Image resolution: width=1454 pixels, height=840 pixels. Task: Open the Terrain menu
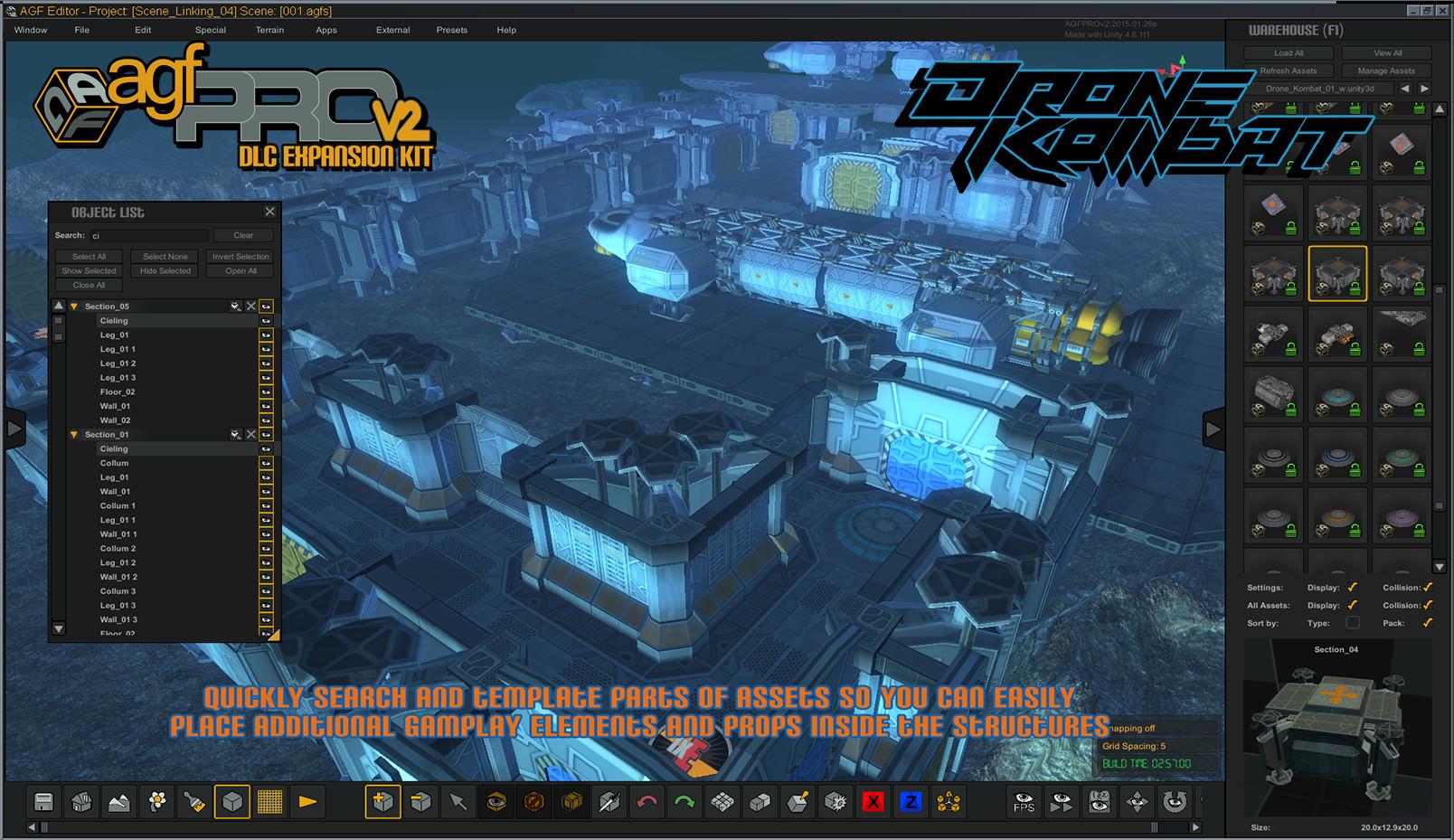[x=269, y=30]
